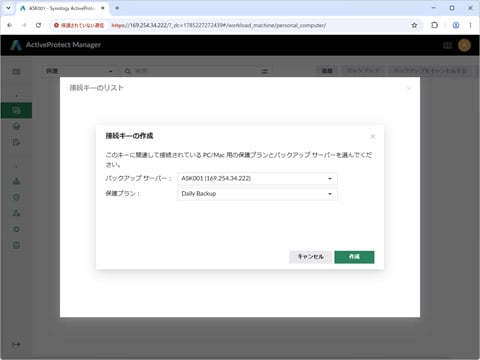Open the cluster tree icon in the sidebar
The height and width of the screenshot is (360, 480).
pos(16,213)
